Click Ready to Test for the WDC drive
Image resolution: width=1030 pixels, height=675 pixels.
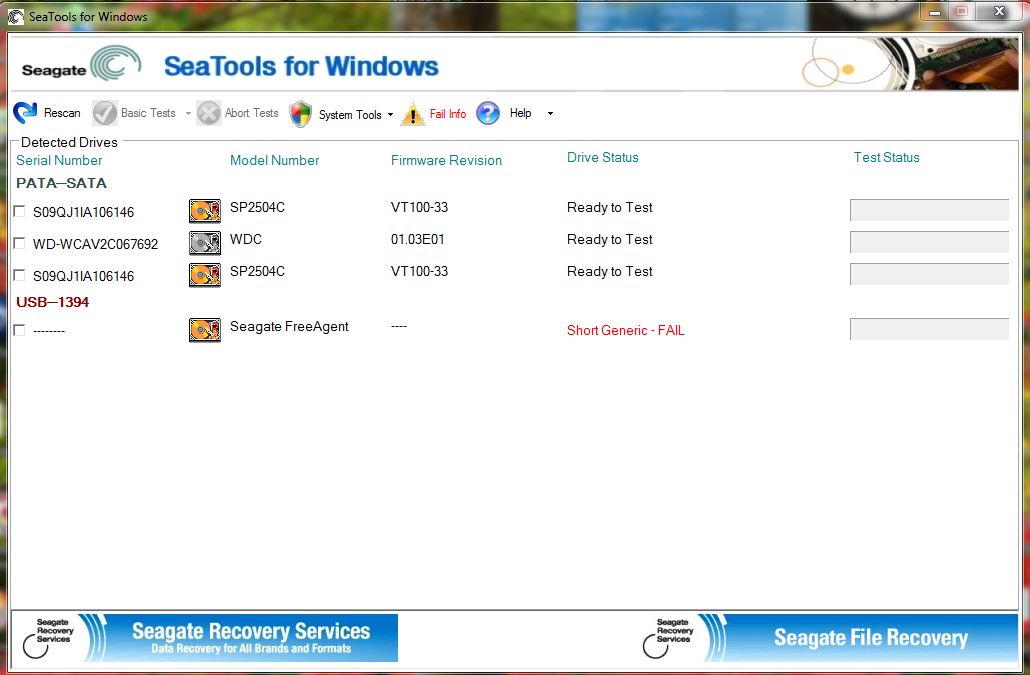[610, 239]
